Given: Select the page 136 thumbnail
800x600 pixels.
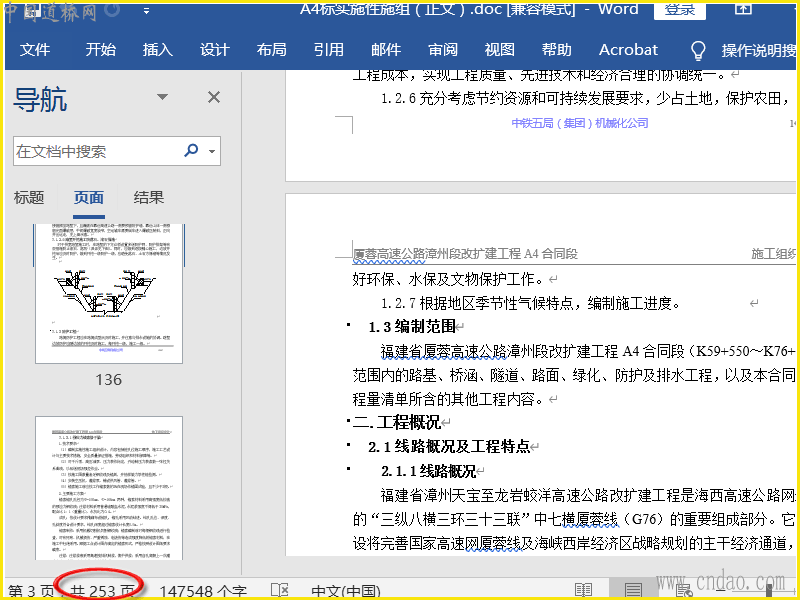Looking at the screenshot, I should pos(109,293).
